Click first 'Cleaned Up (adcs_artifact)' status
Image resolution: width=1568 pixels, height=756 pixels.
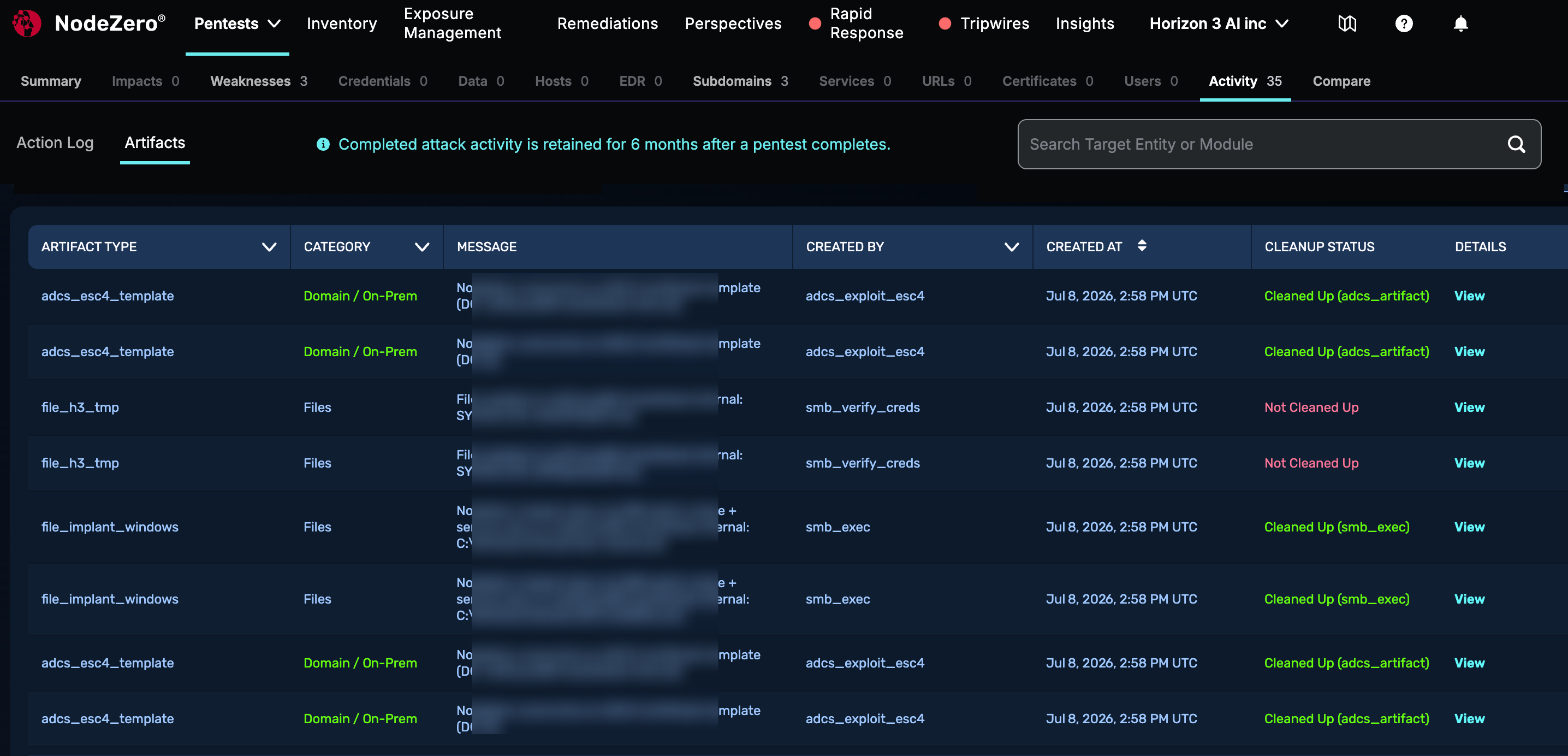point(1346,296)
